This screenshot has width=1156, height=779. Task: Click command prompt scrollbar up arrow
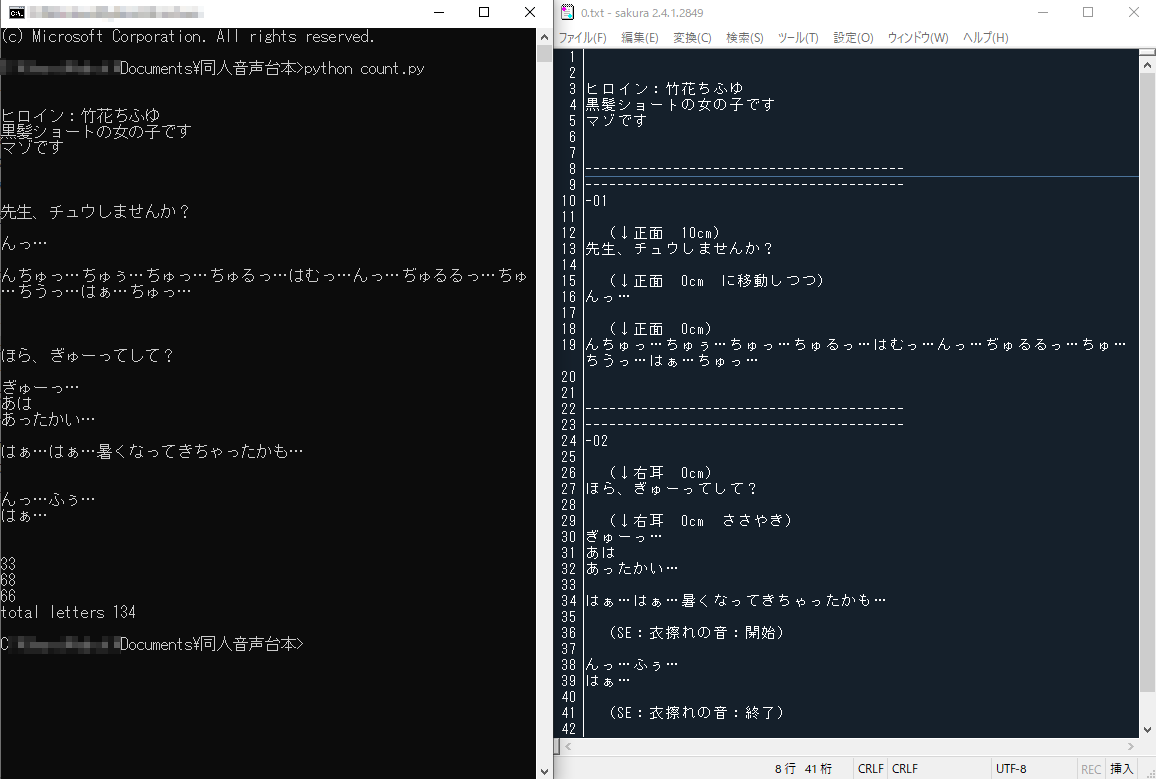point(544,37)
